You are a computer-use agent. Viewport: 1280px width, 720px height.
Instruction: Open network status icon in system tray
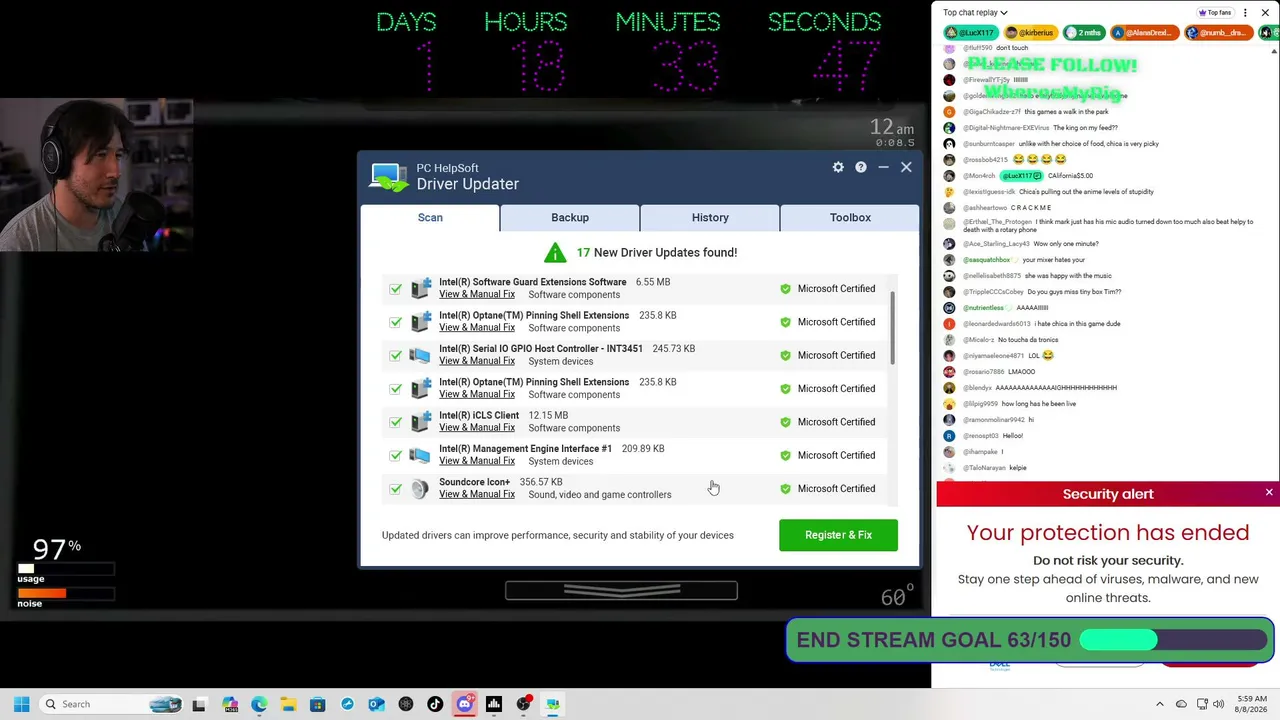pyautogui.click(x=1202, y=704)
